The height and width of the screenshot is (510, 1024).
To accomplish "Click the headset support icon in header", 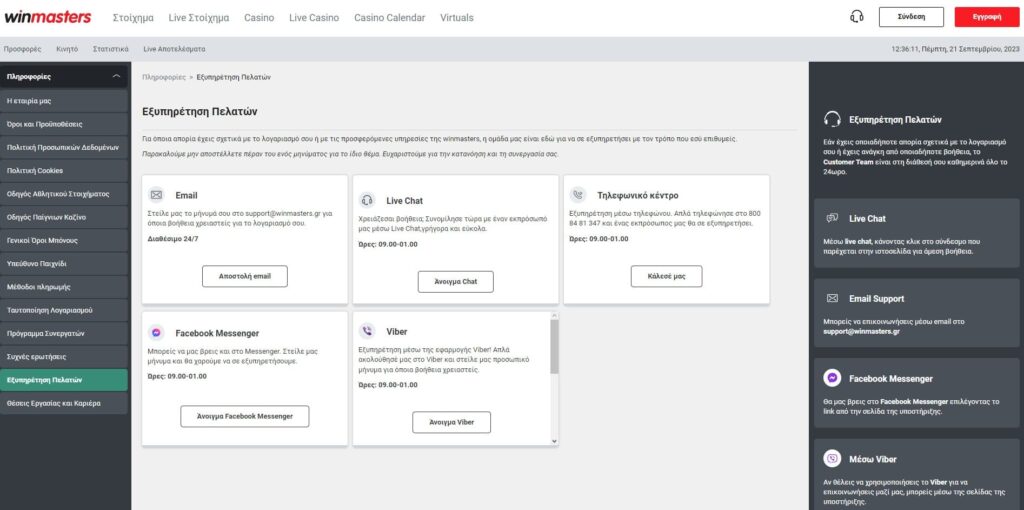I will click(x=856, y=17).
